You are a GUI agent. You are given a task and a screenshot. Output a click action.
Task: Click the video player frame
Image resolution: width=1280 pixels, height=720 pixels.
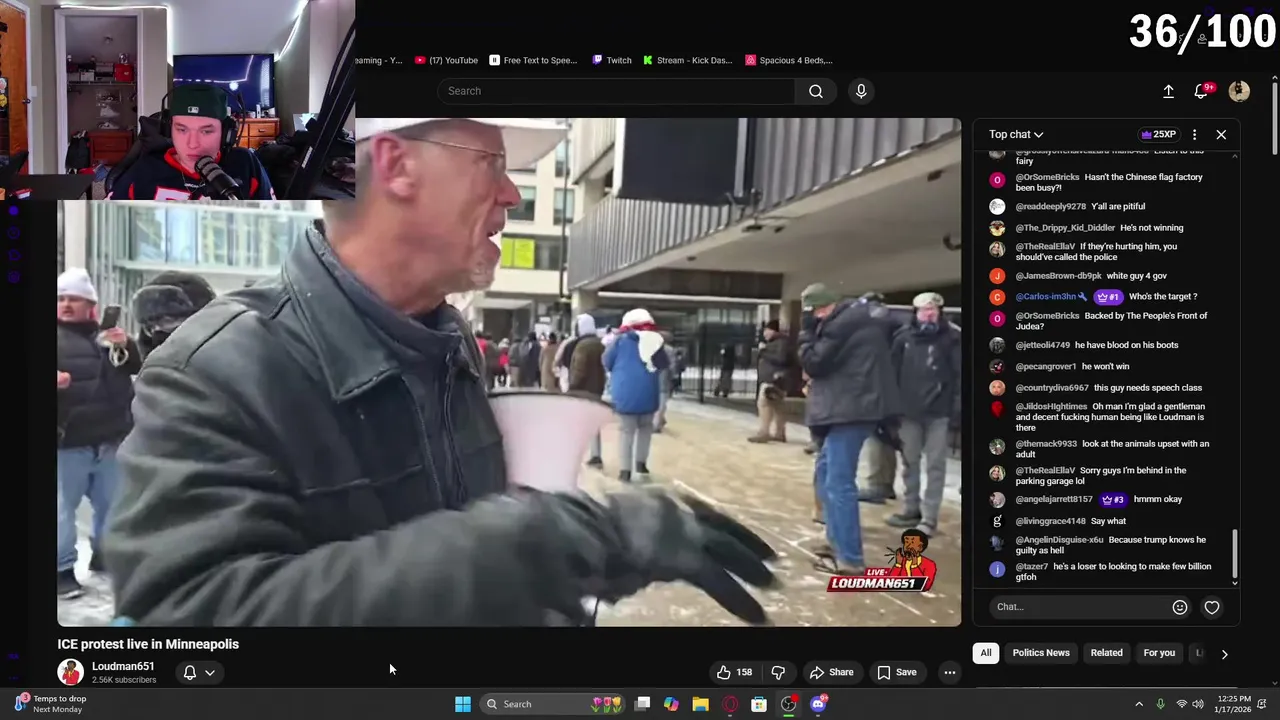point(509,372)
